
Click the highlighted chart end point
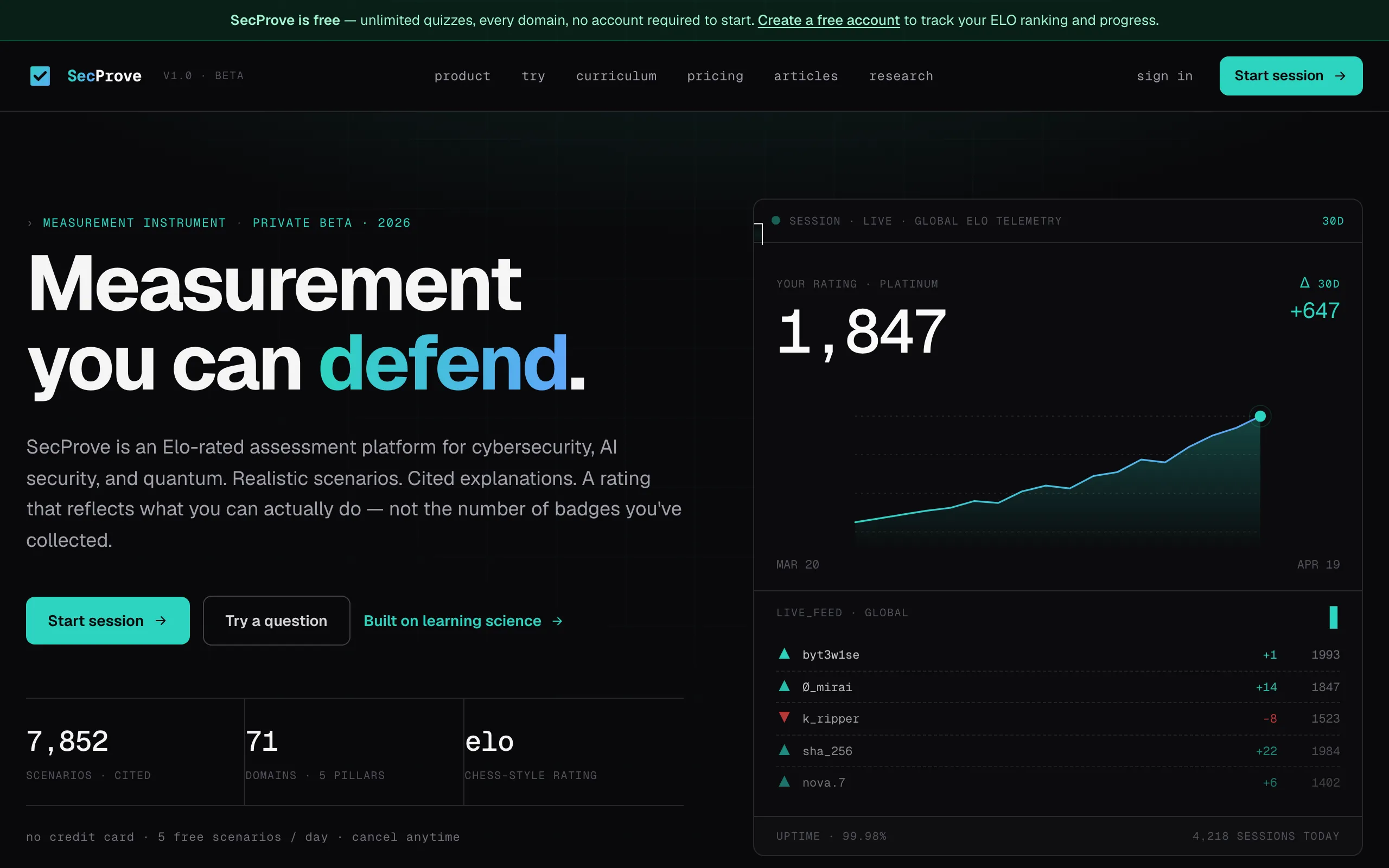1260,416
